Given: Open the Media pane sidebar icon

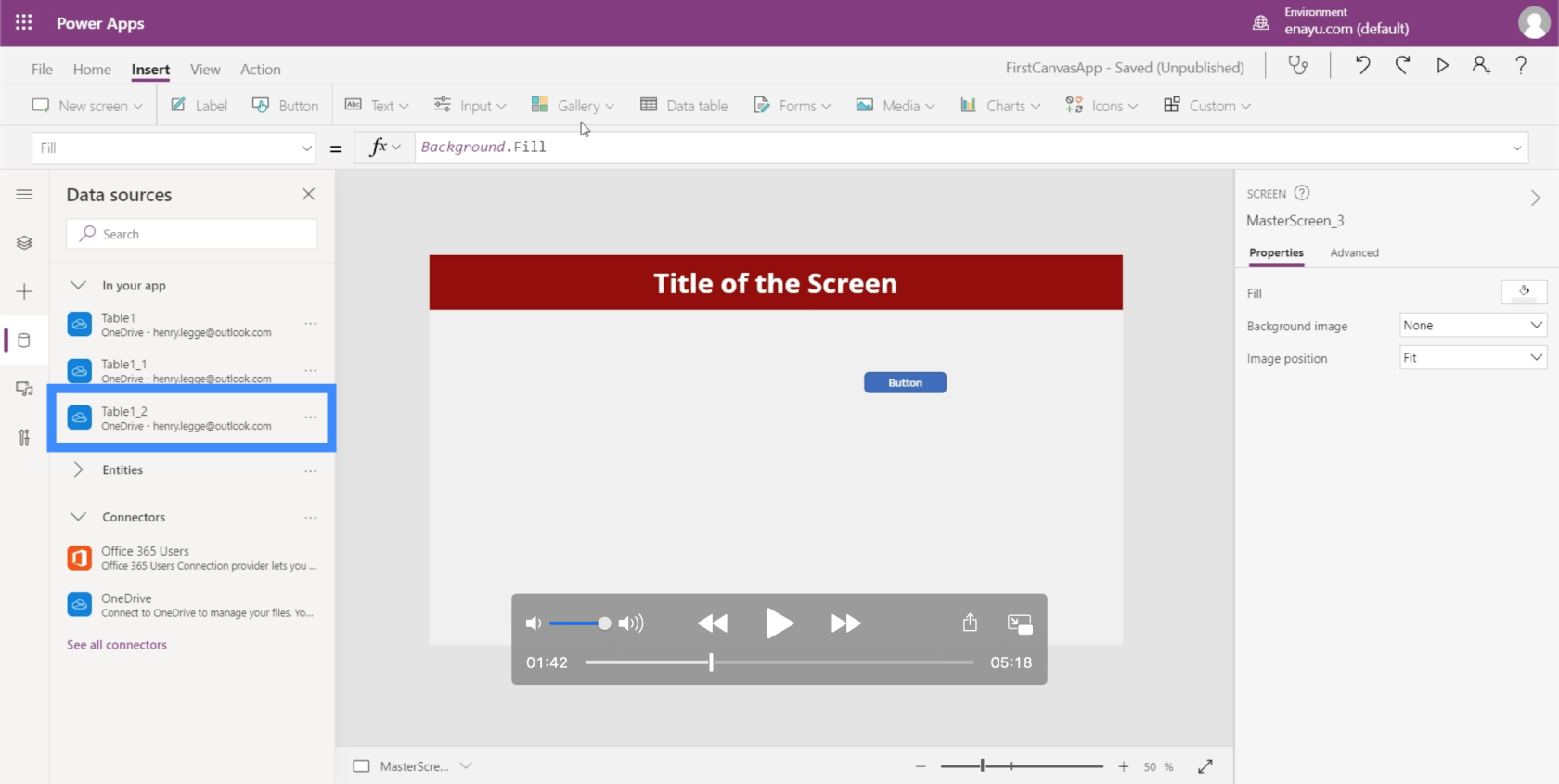Looking at the screenshot, I should pyautogui.click(x=24, y=389).
